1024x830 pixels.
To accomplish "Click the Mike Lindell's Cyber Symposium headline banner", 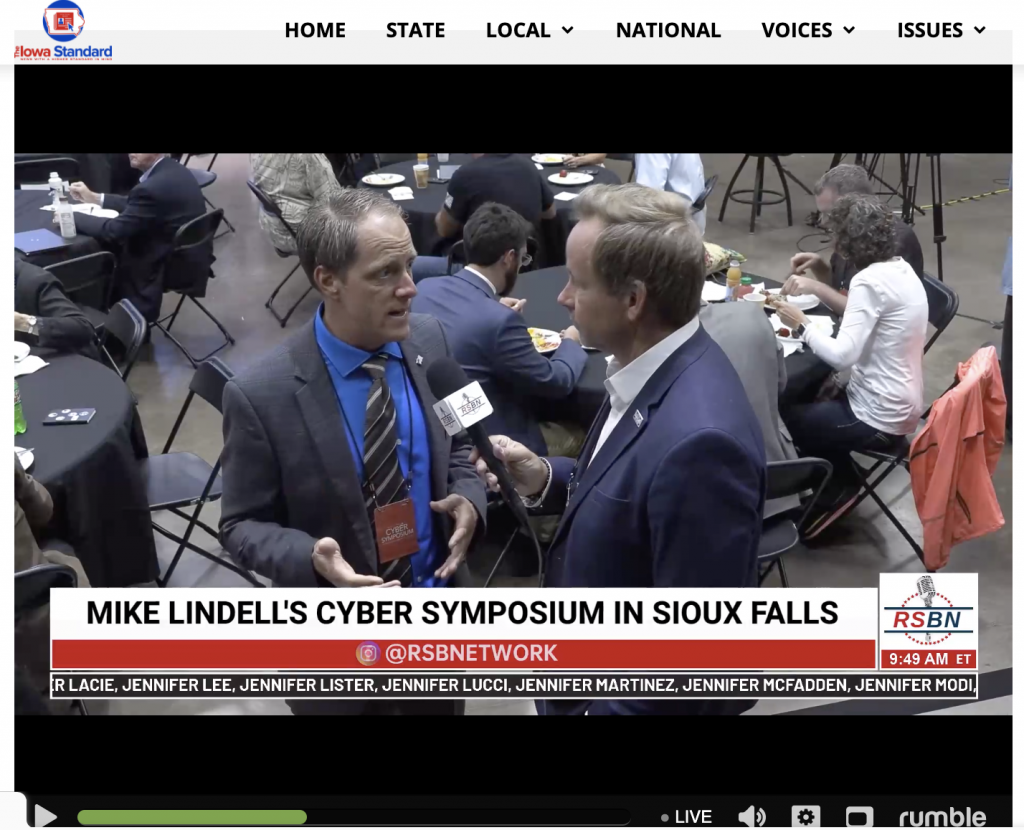I will pyautogui.click(x=463, y=613).
